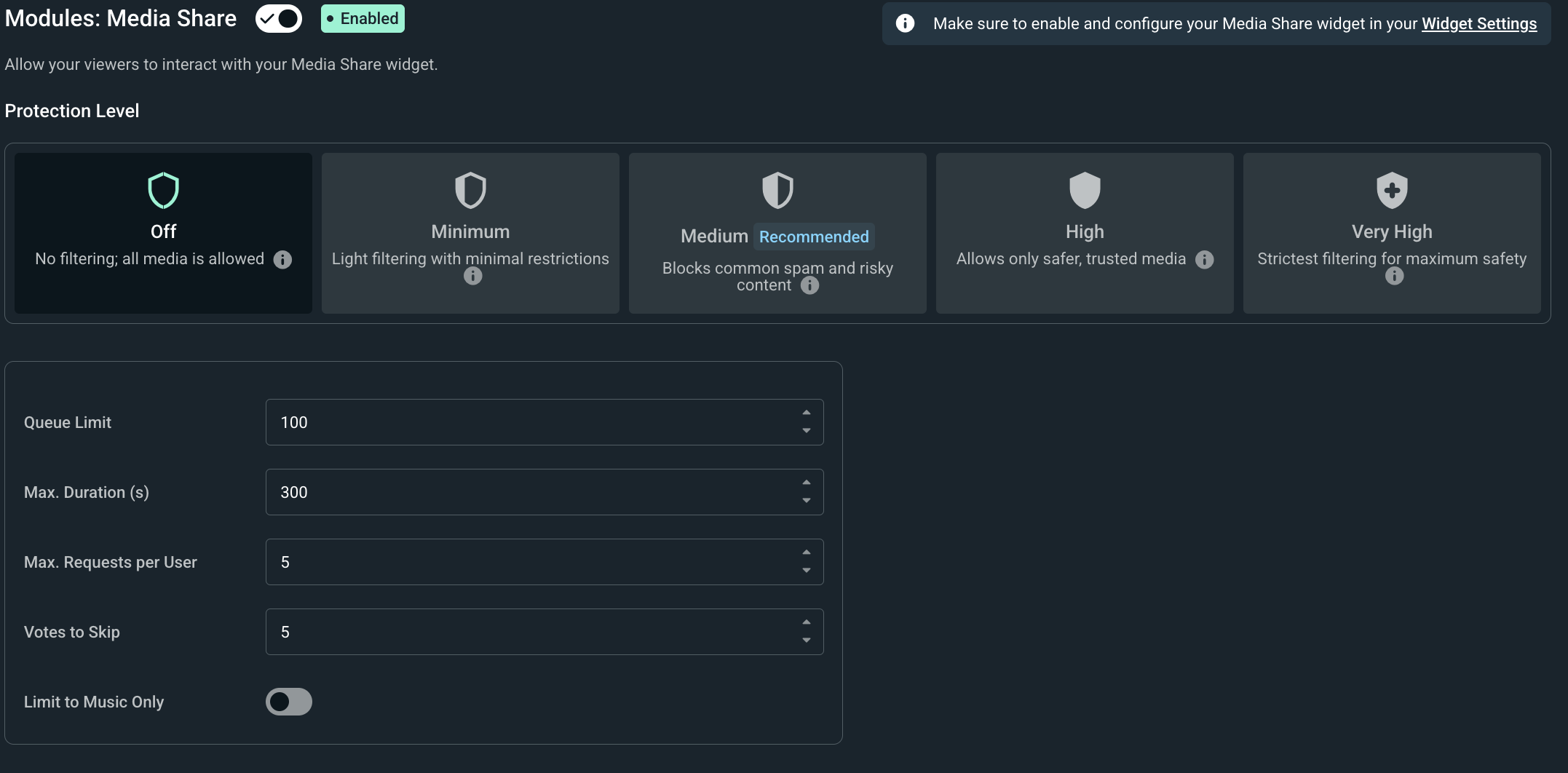Select the High protection level card
1568x773 pixels.
[x=1085, y=233]
